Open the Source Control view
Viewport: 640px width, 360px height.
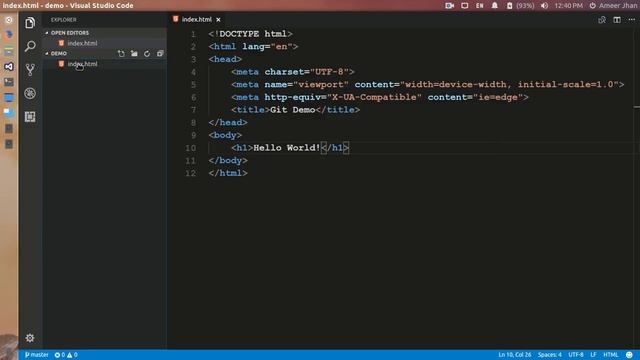point(30,69)
